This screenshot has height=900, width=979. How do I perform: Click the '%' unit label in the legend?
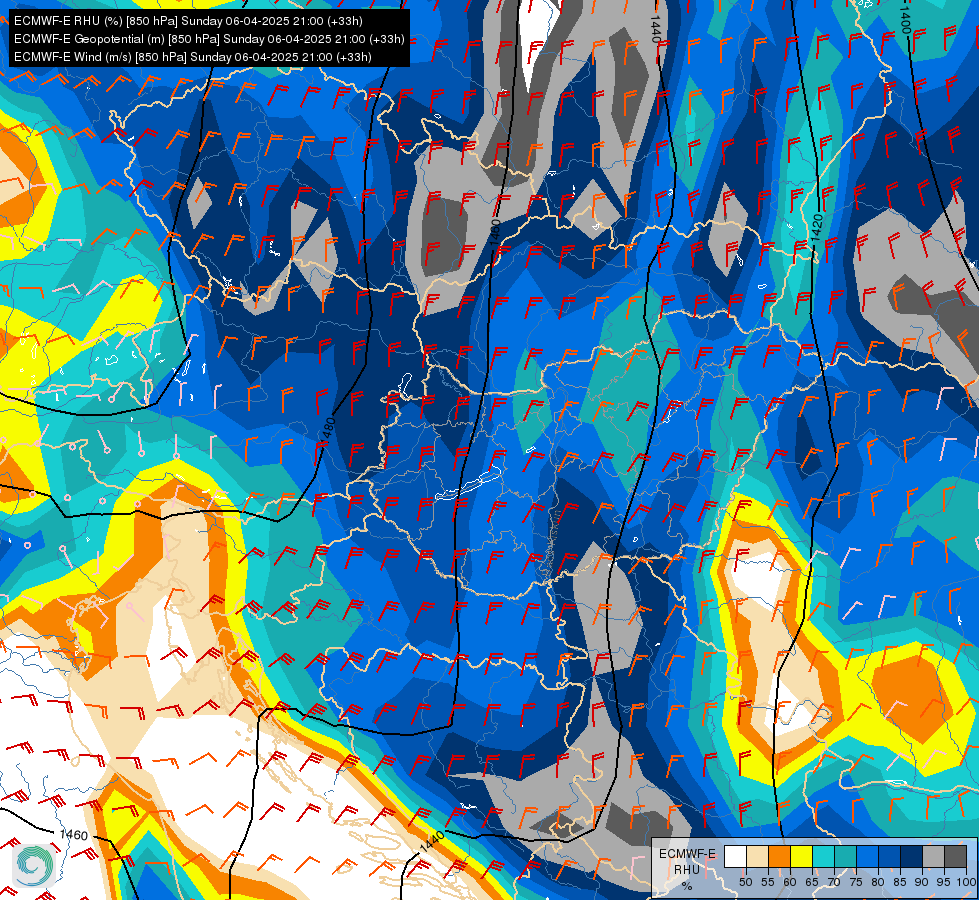687,886
